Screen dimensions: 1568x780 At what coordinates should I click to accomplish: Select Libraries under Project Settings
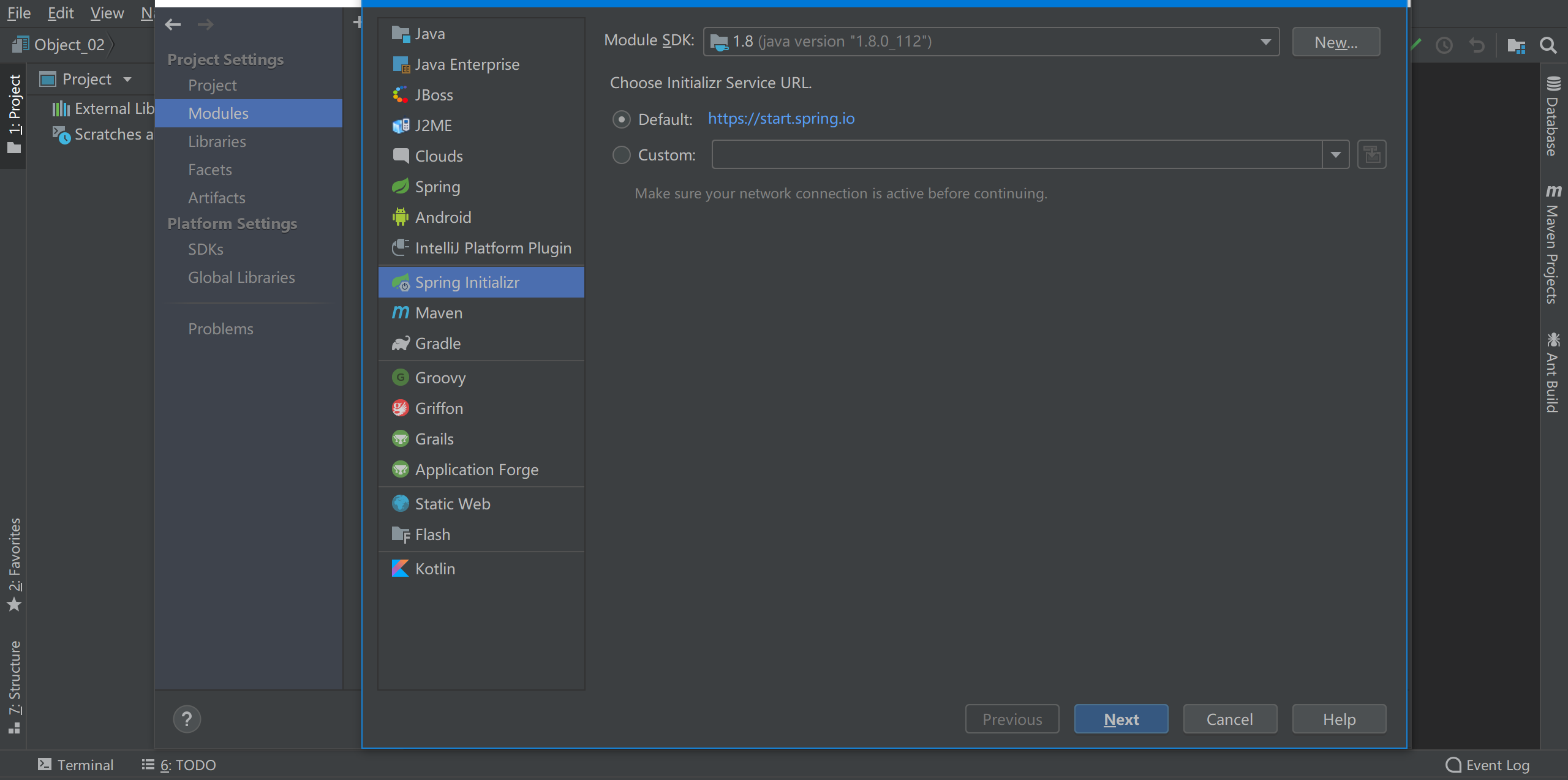(x=217, y=141)
